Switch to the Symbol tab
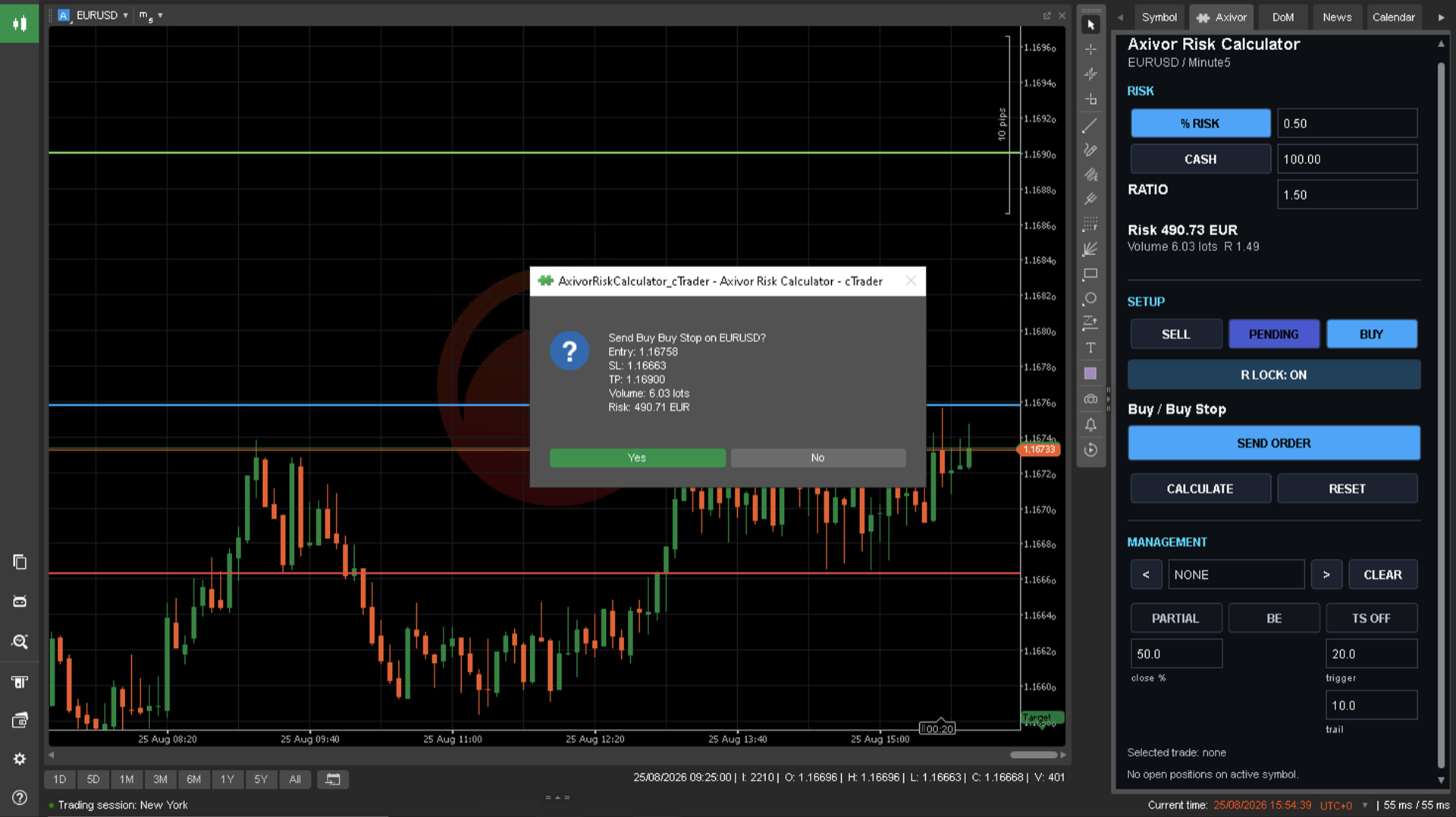Image resolution: width=1456 pixels, height=817 pixels. pyautogui.click(x=1159, y=17)
